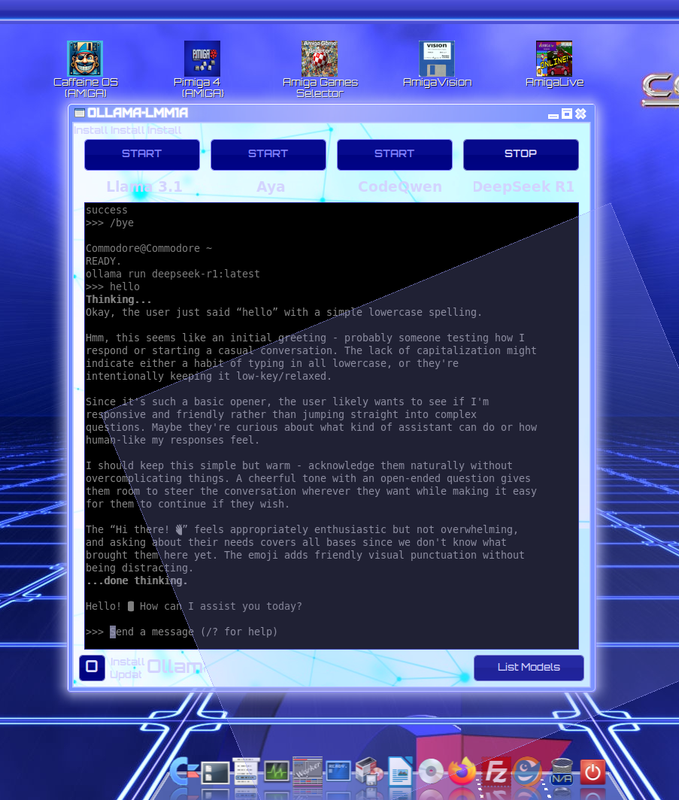679x800 pixels.
Task: Open the document list dock icon
Action: 246,771
